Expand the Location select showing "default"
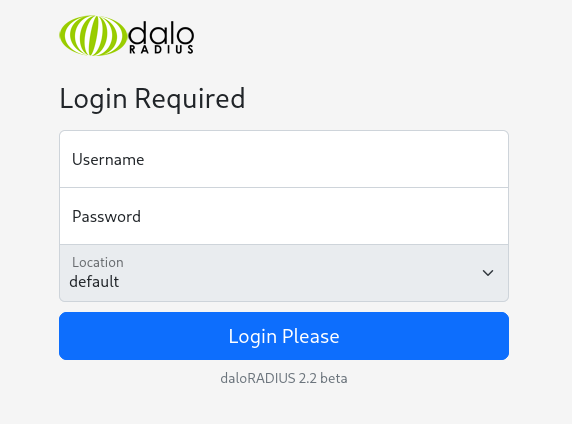572x424 pixels. [284, 273]
